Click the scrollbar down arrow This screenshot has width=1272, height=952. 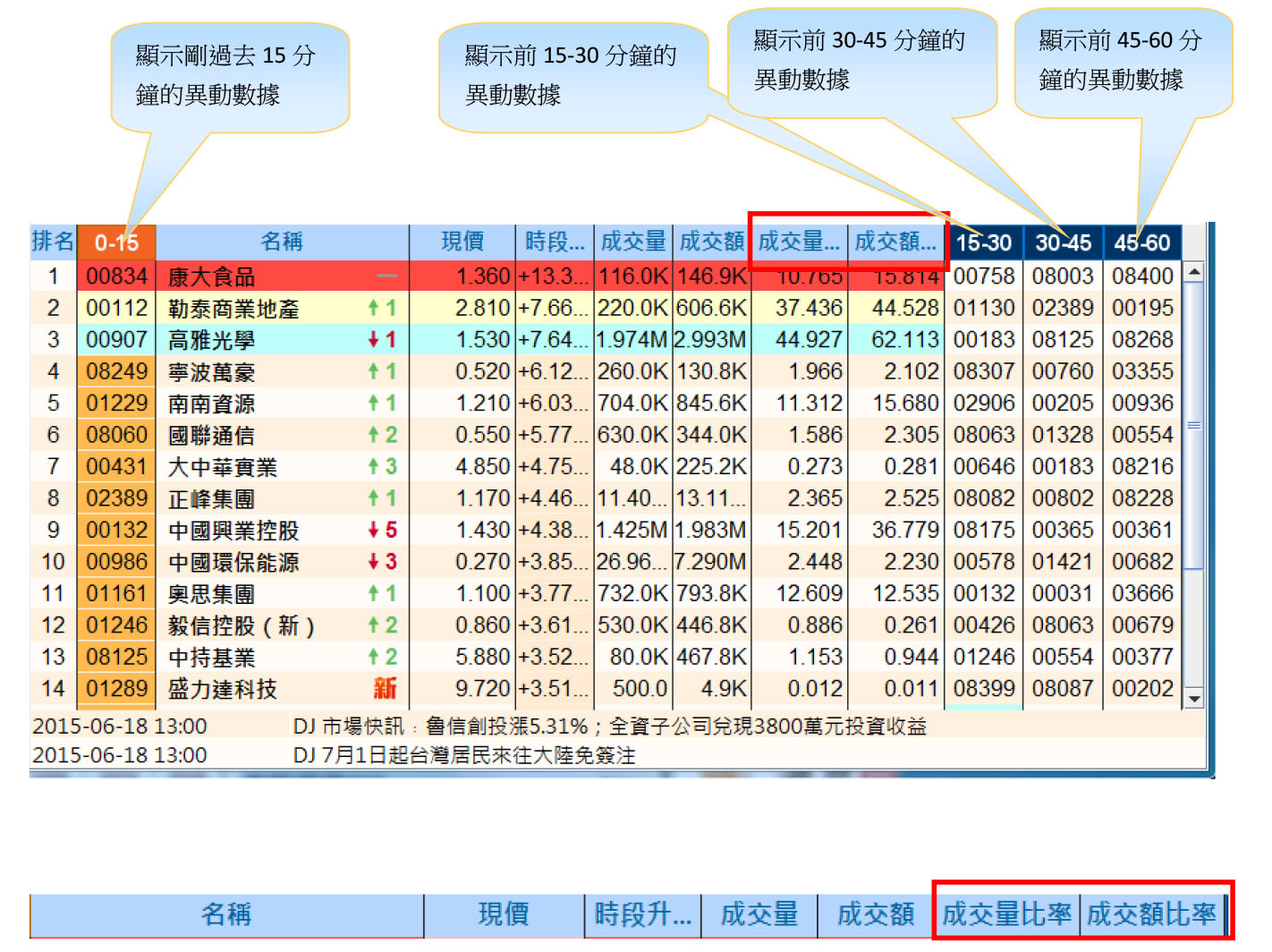1194,698
